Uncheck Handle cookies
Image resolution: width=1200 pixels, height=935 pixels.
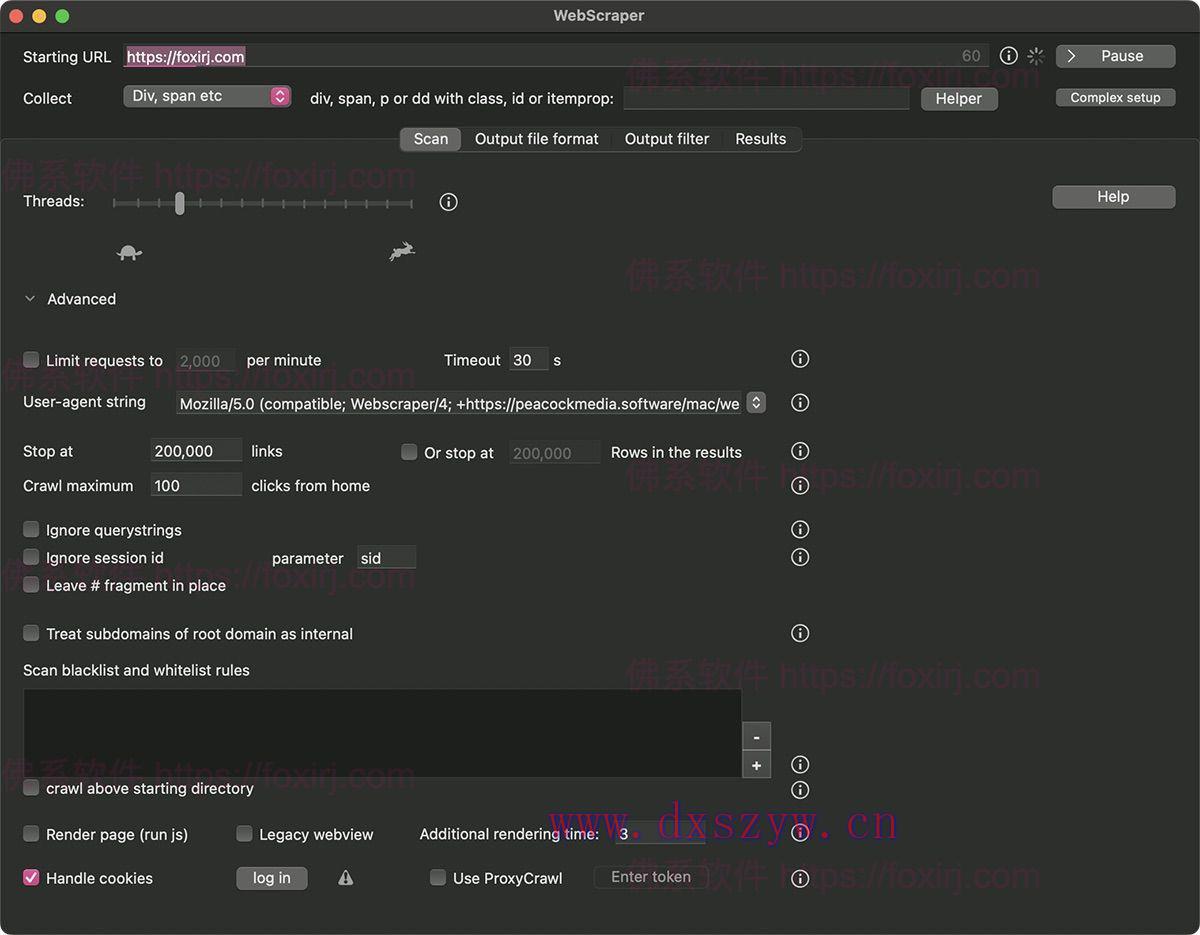31,878
